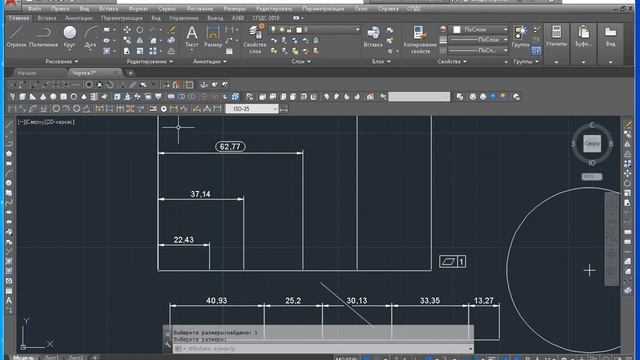
Task: Select Multiline Text 'A' in left toolbar
Action: pos(9,301)
